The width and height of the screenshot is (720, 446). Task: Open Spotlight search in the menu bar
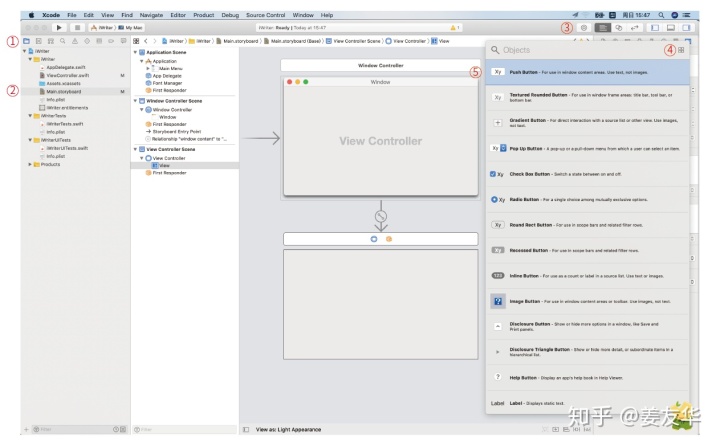(x=661, y=15)
